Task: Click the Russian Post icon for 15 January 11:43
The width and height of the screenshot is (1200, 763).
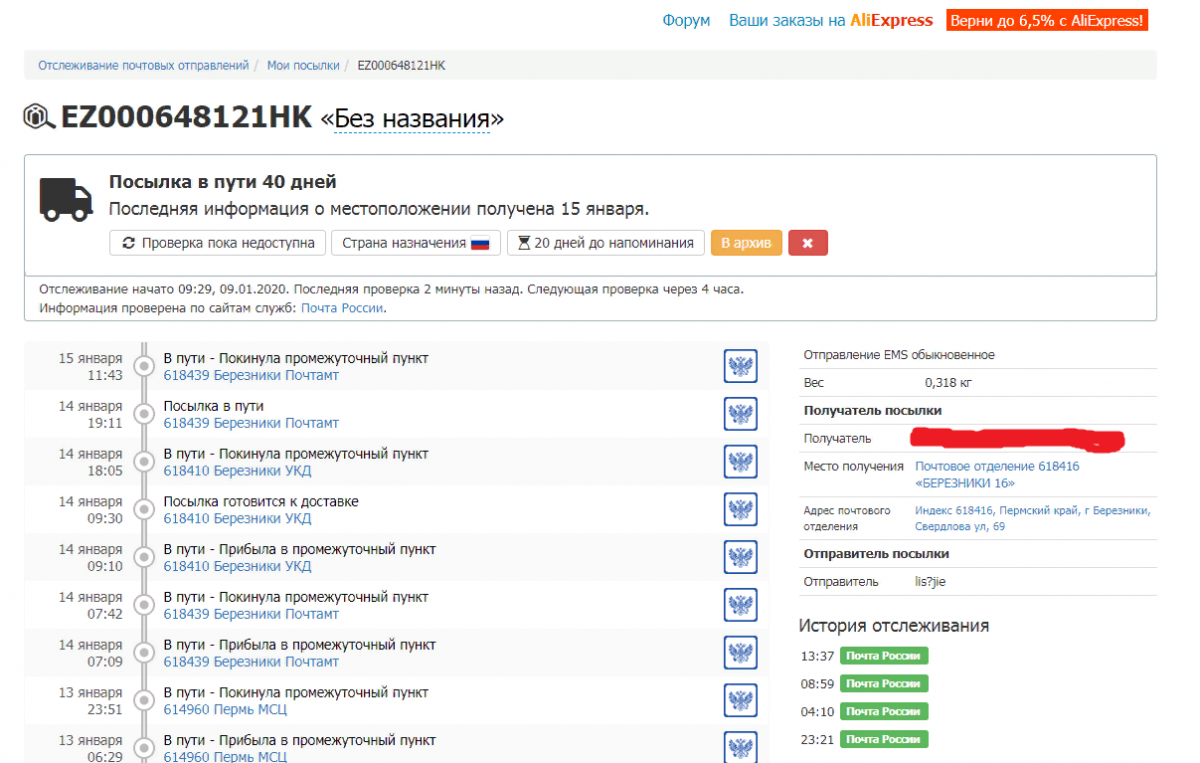Action: (740, 366)
